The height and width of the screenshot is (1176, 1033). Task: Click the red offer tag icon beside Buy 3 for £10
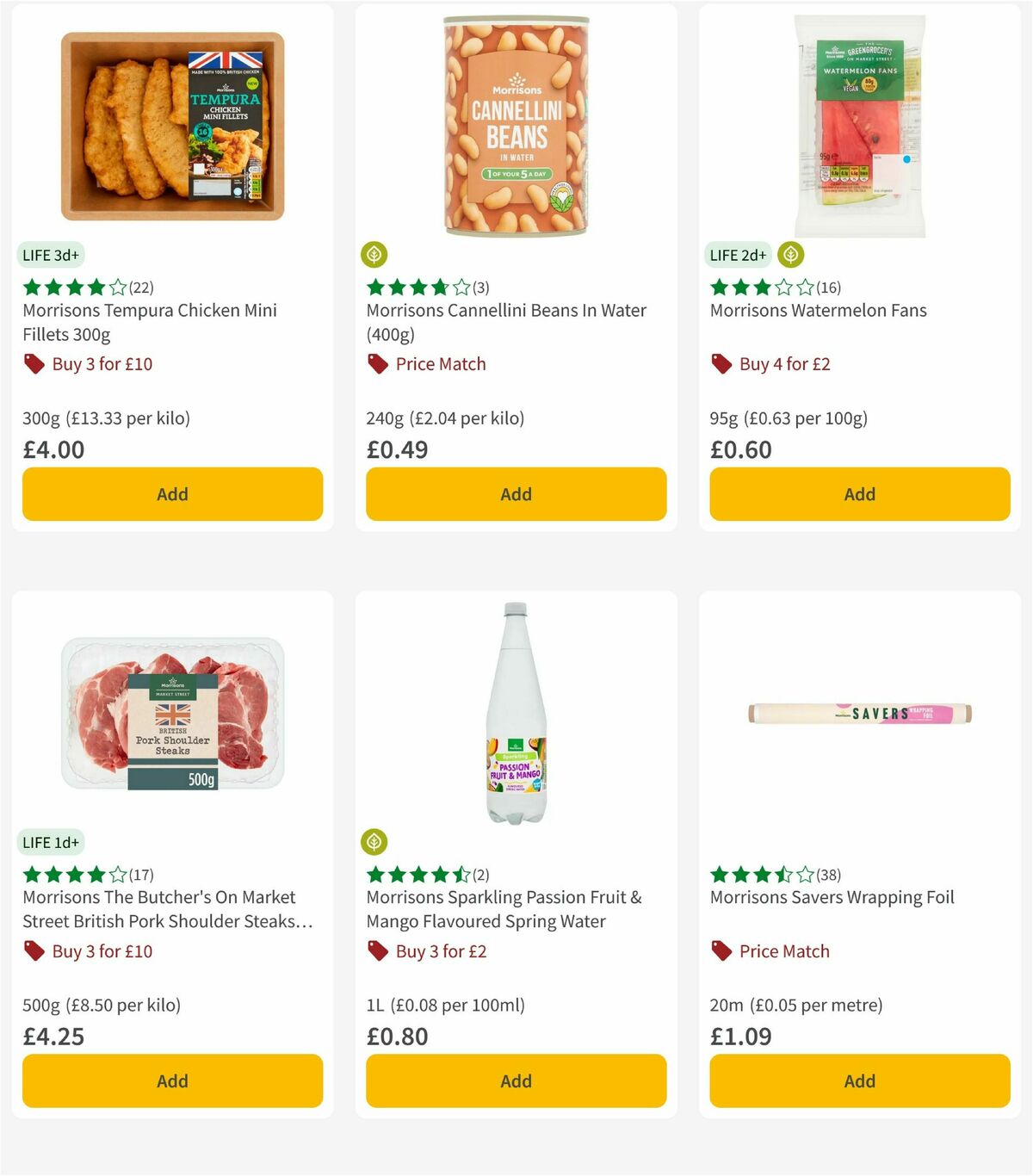coord(34,364)
